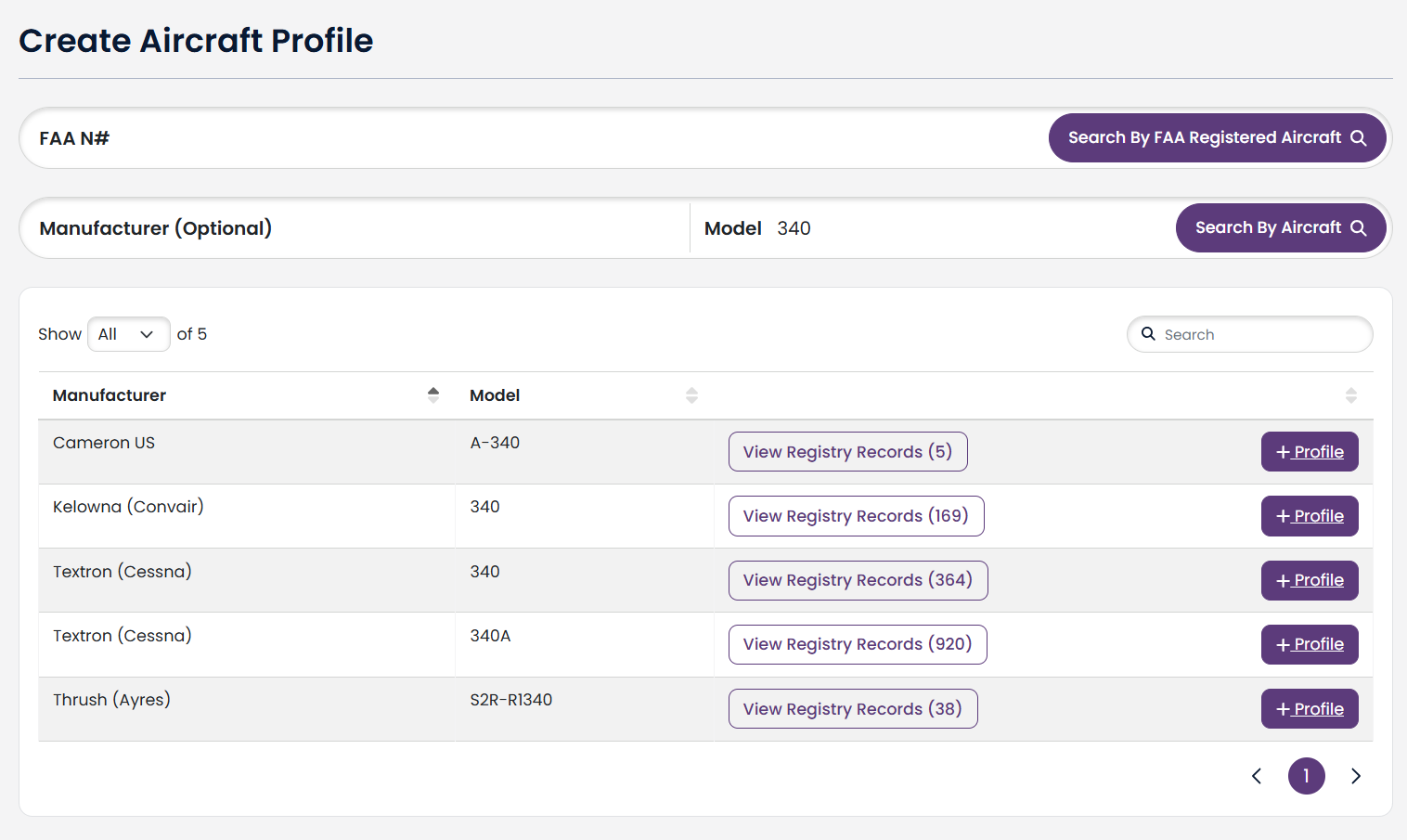This screenshot has height=840, width=1407.
Task: Sort table by Manufacturer column arrows
Action: [x=433, y=395]
